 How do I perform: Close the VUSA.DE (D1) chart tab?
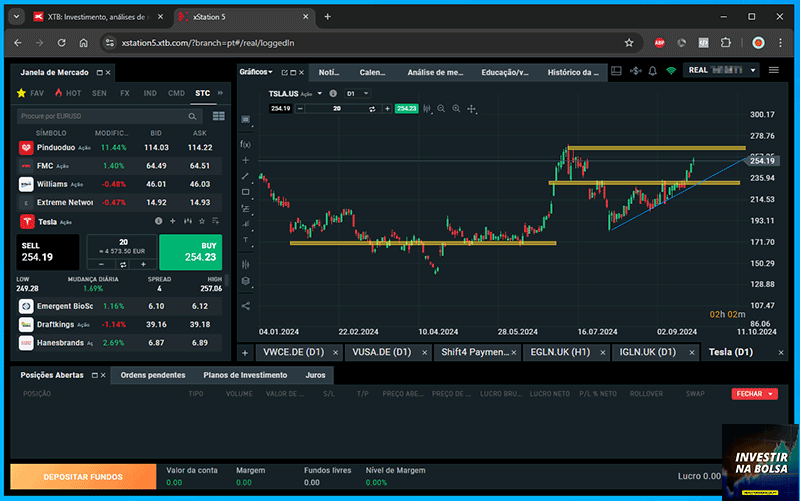click(x=424, y=353)
